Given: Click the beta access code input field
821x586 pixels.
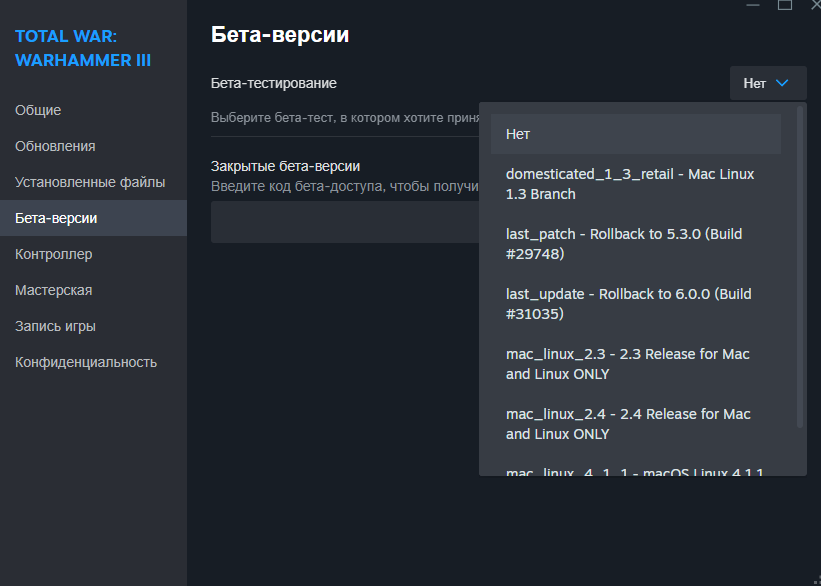Looking at the screenshot, I should pyautogui.click(x=346, y=222).
